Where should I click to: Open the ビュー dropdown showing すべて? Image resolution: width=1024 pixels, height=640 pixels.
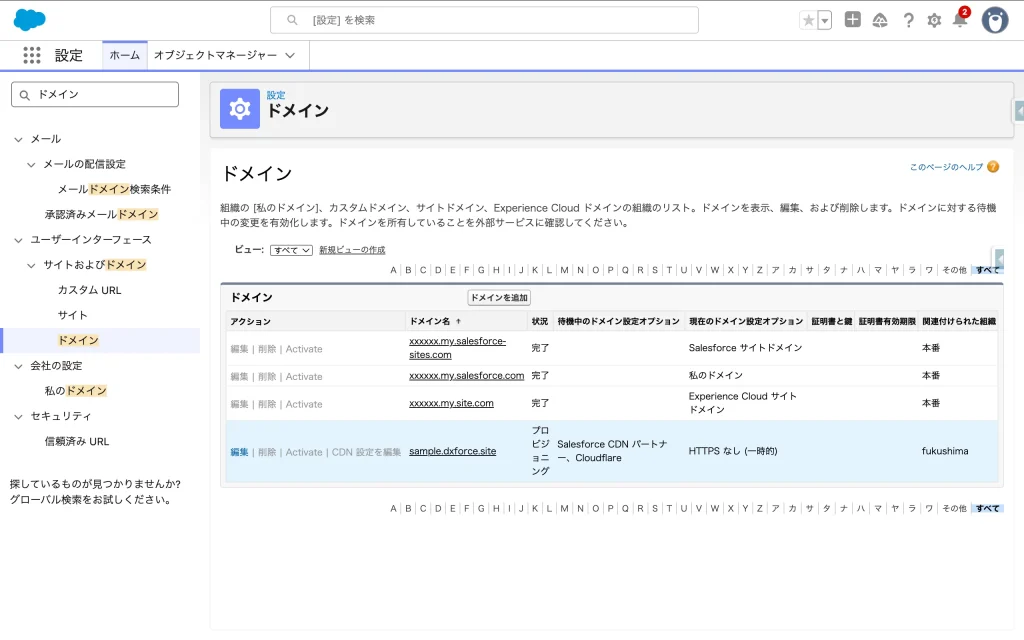291,250
